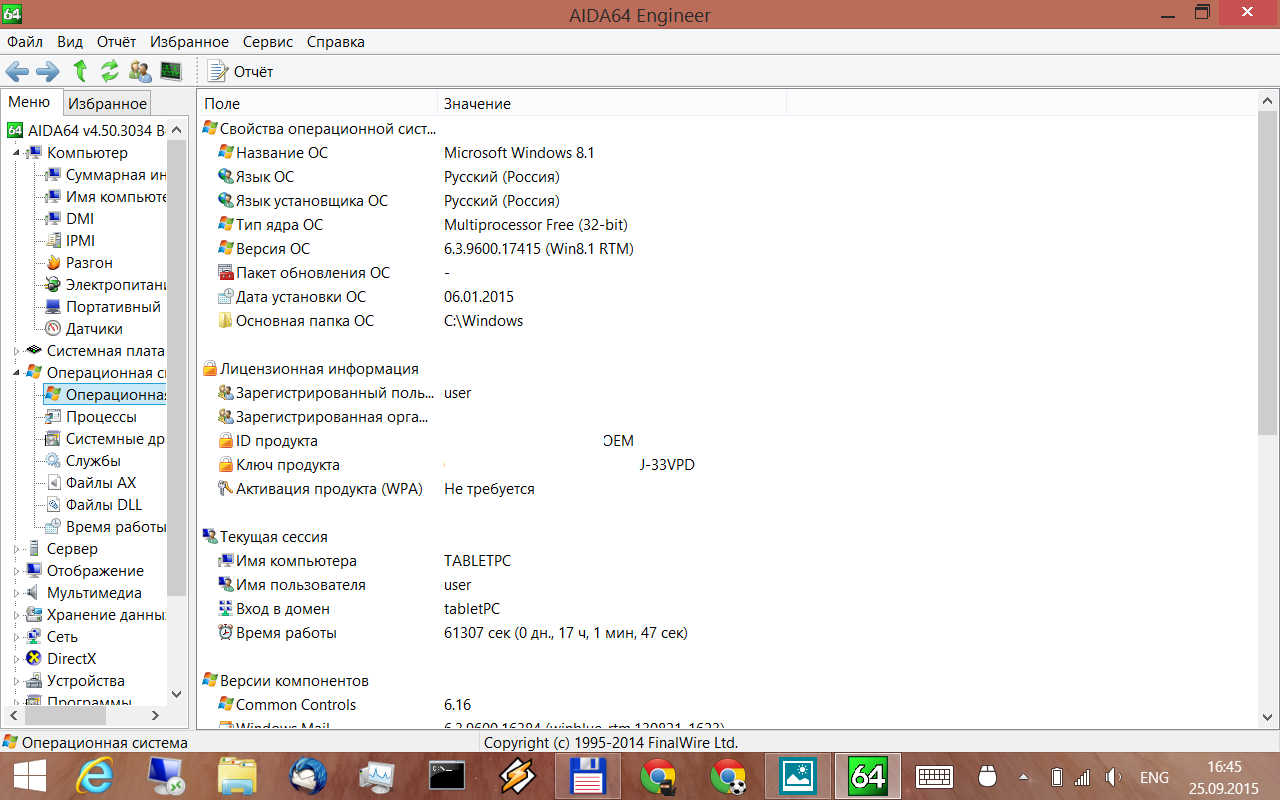Select the Название ОС row
This screenshot has width=1280, height=800.
(727, 153)
